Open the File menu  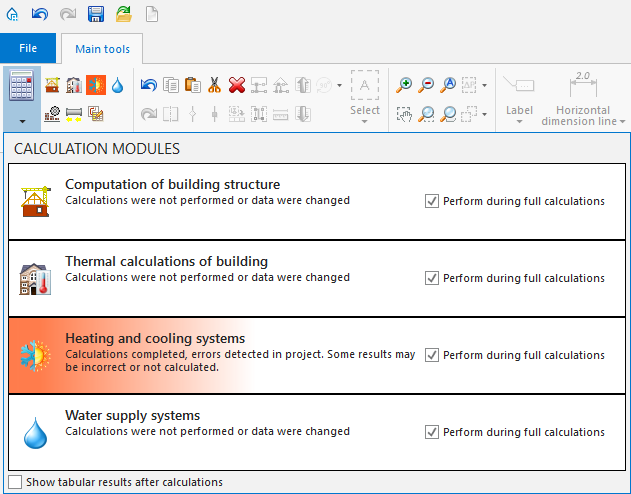pyautogui.click(x=28, y=48)
